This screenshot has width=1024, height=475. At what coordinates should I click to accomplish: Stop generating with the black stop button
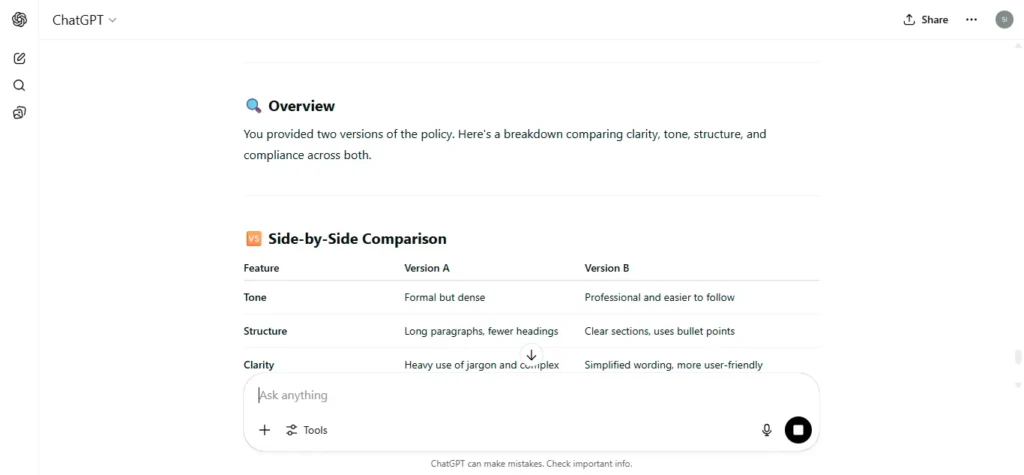(x=798, y=430)
